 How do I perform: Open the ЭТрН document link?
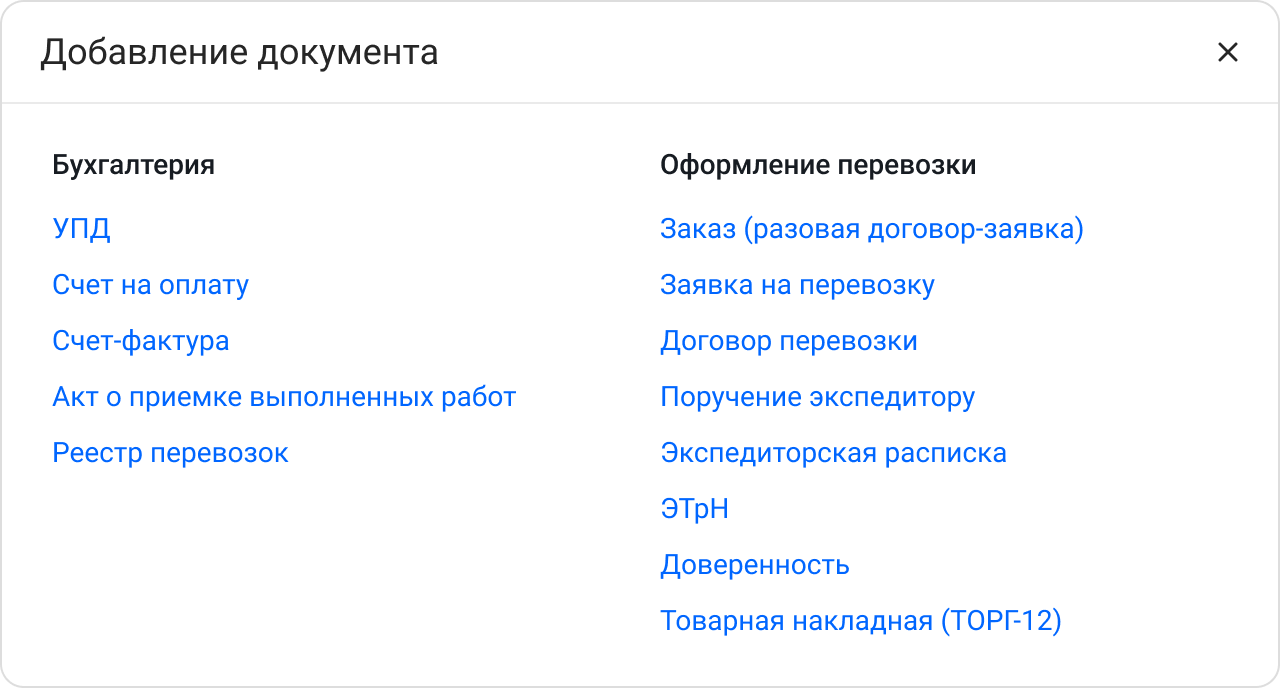(695, 509)
